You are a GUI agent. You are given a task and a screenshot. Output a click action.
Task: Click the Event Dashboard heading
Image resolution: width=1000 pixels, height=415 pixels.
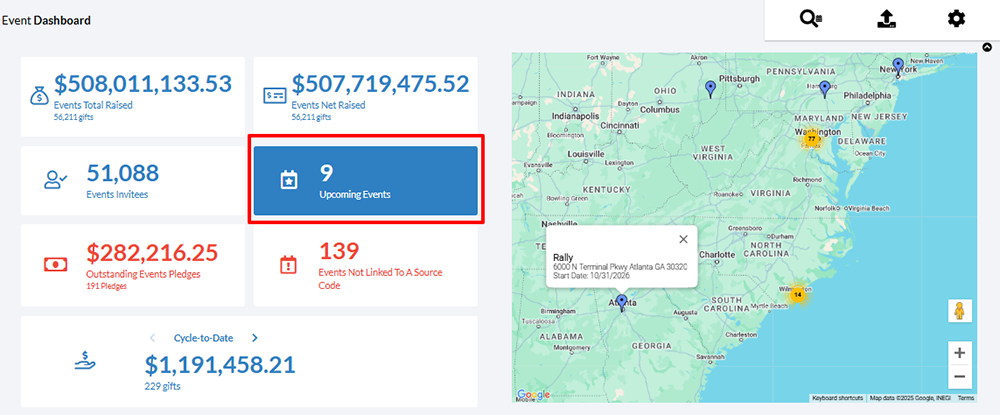46,20
